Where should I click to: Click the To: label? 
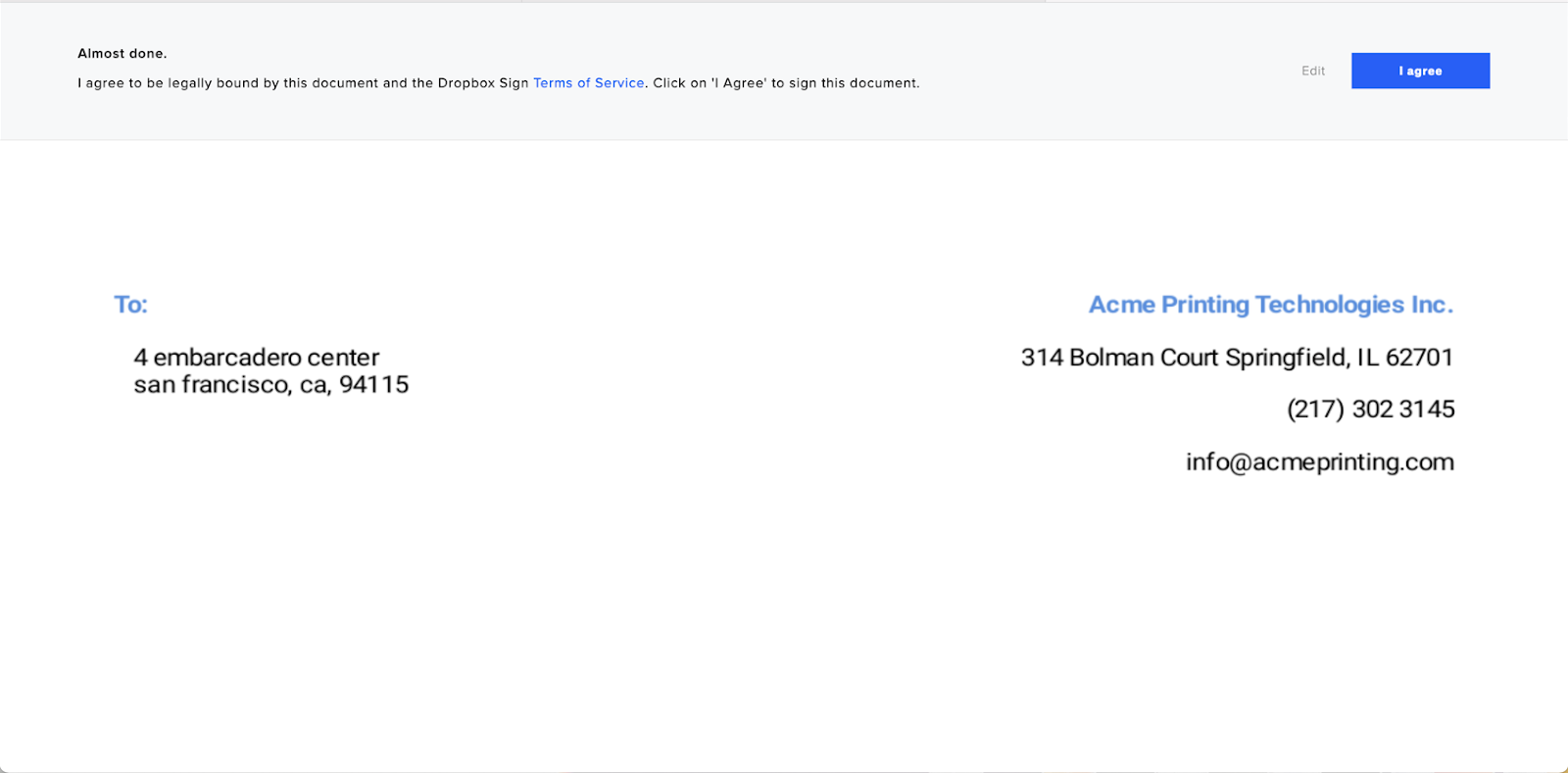(130, 305)
